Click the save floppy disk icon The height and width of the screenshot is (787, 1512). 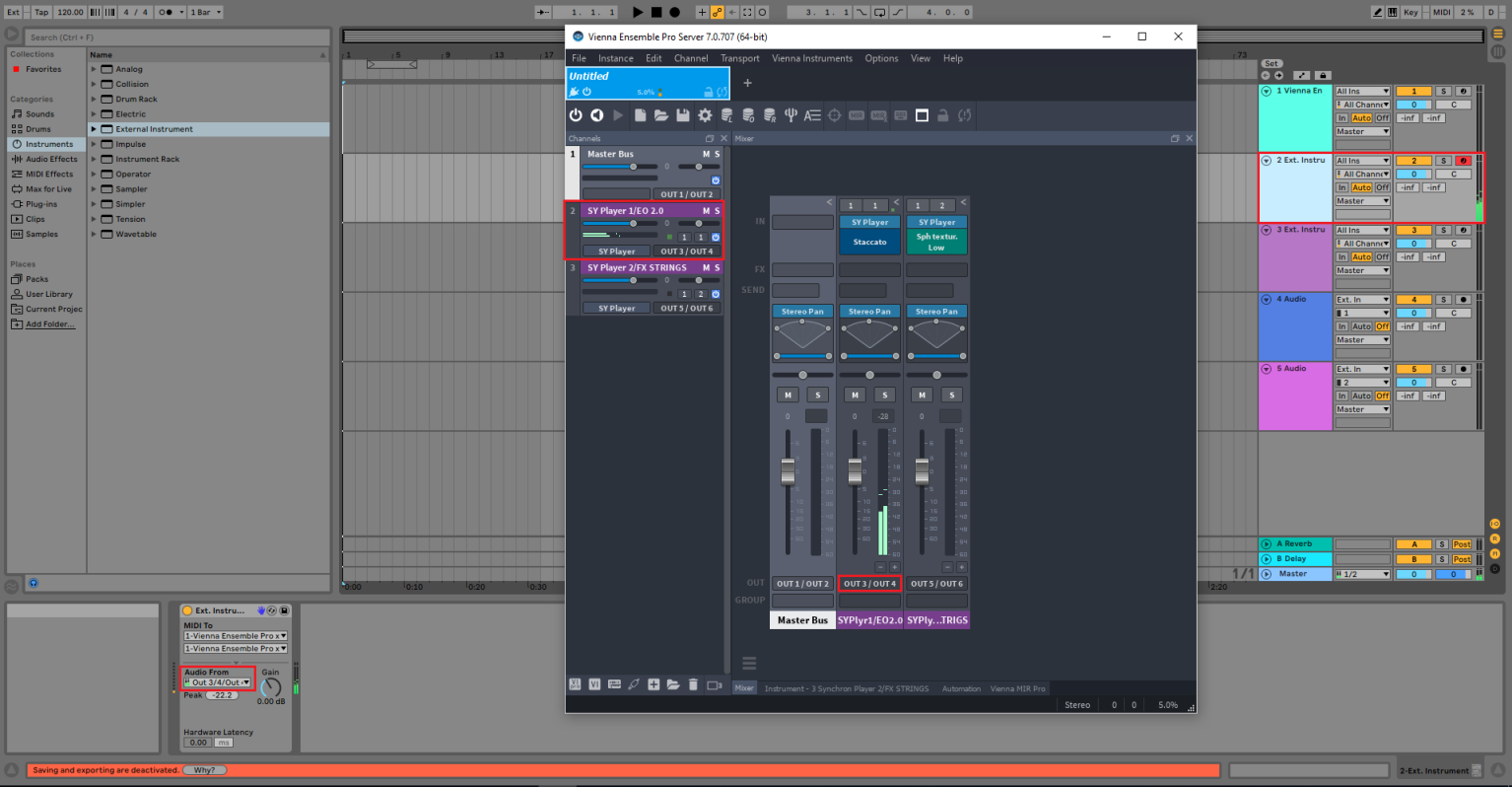point(682,115)
